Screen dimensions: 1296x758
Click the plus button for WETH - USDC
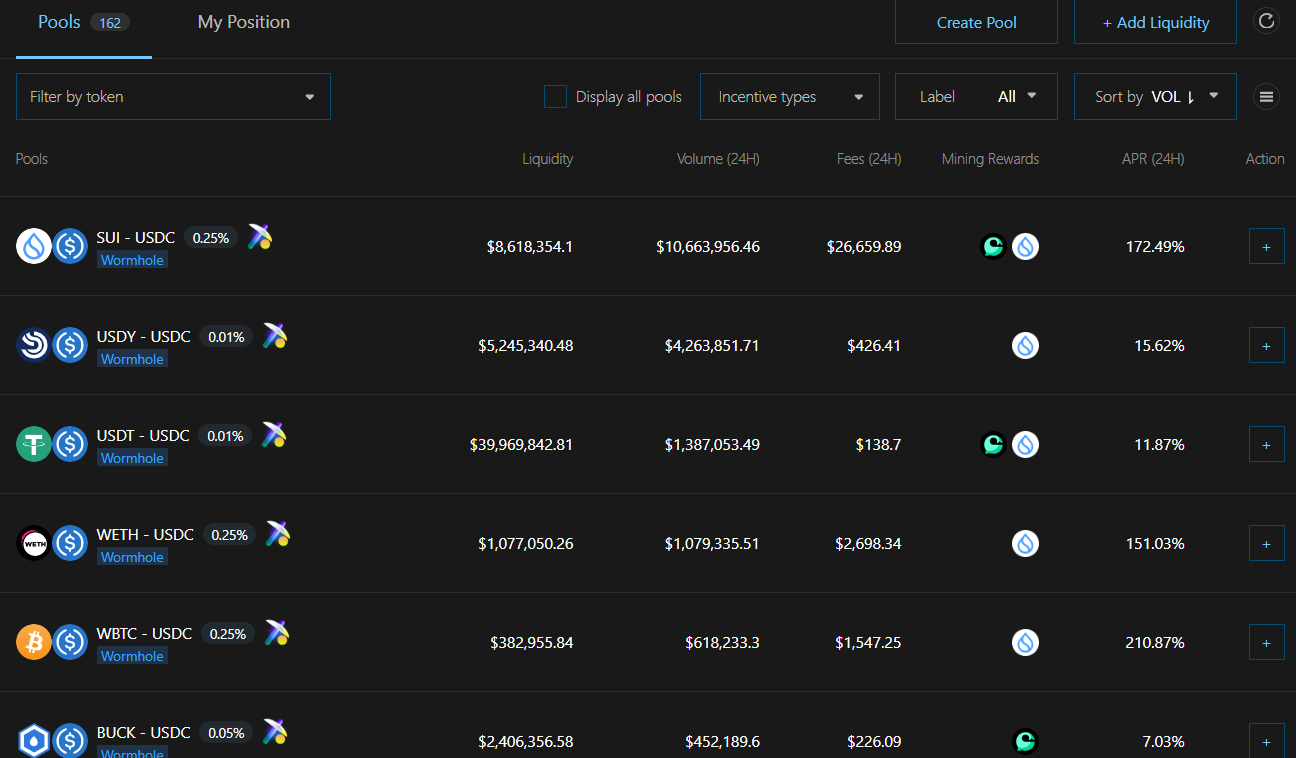tap(1267, 543)
